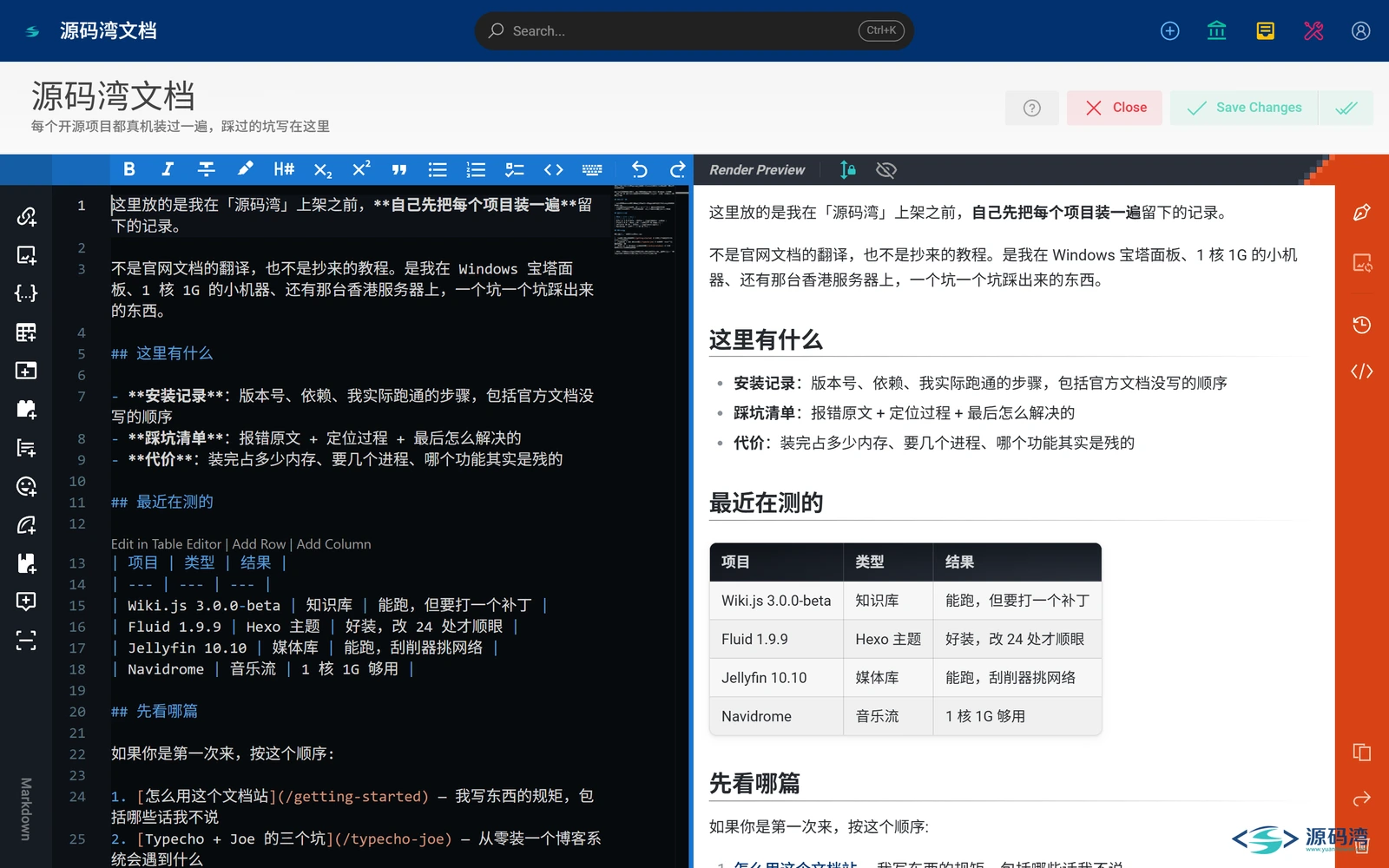The image size is (1389, 868).
Task: Insert a table from the left sidebar
Action: tap(26, 332)
